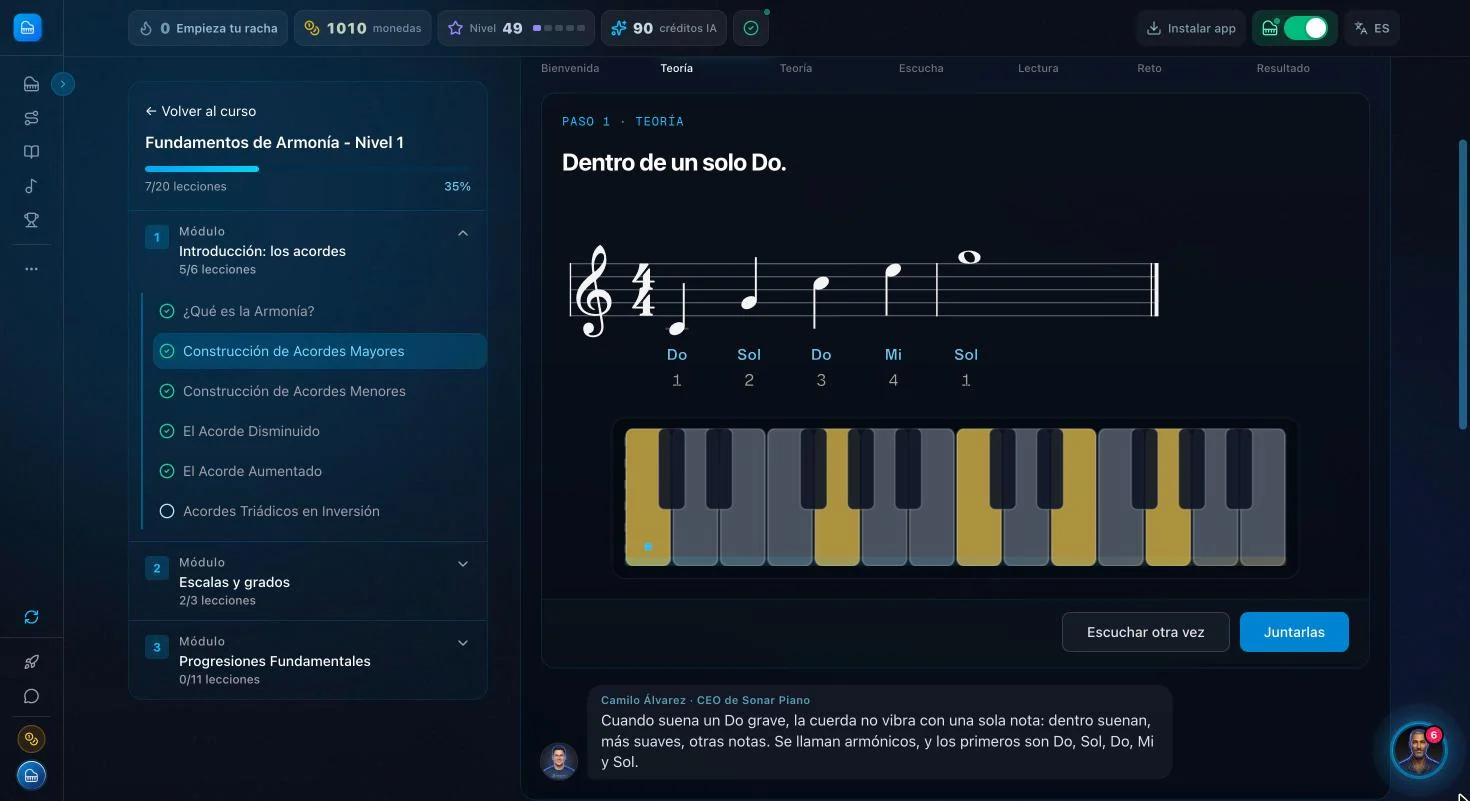Click the 35% progress text
This screenshot has width=1470, height=801.
point(457,187)
